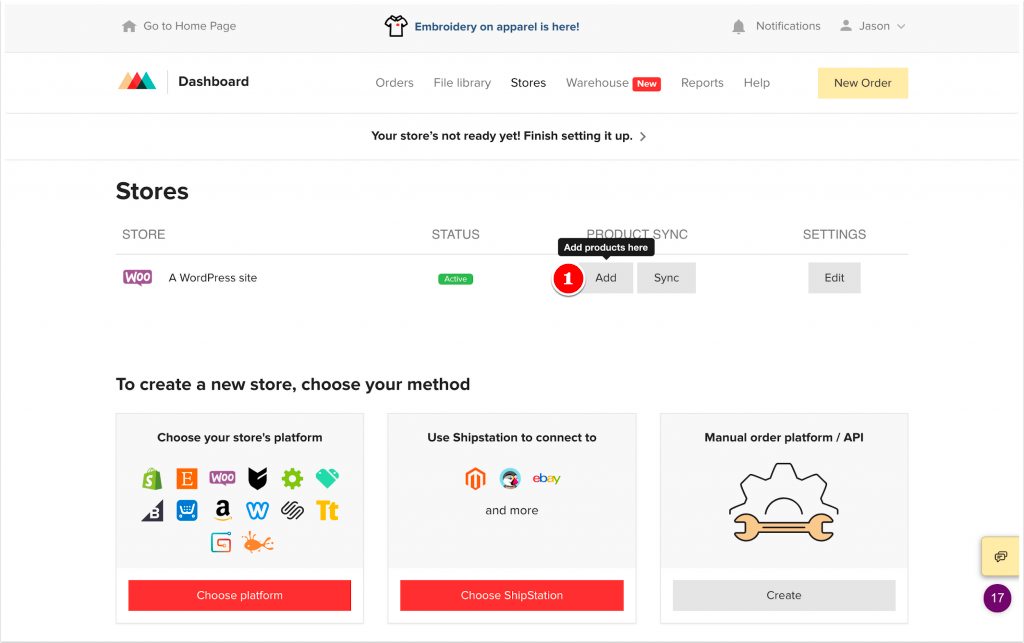Click the red Choose ShipStation button
Viewport: 1024px width, 643px height.
pos(511,595)
